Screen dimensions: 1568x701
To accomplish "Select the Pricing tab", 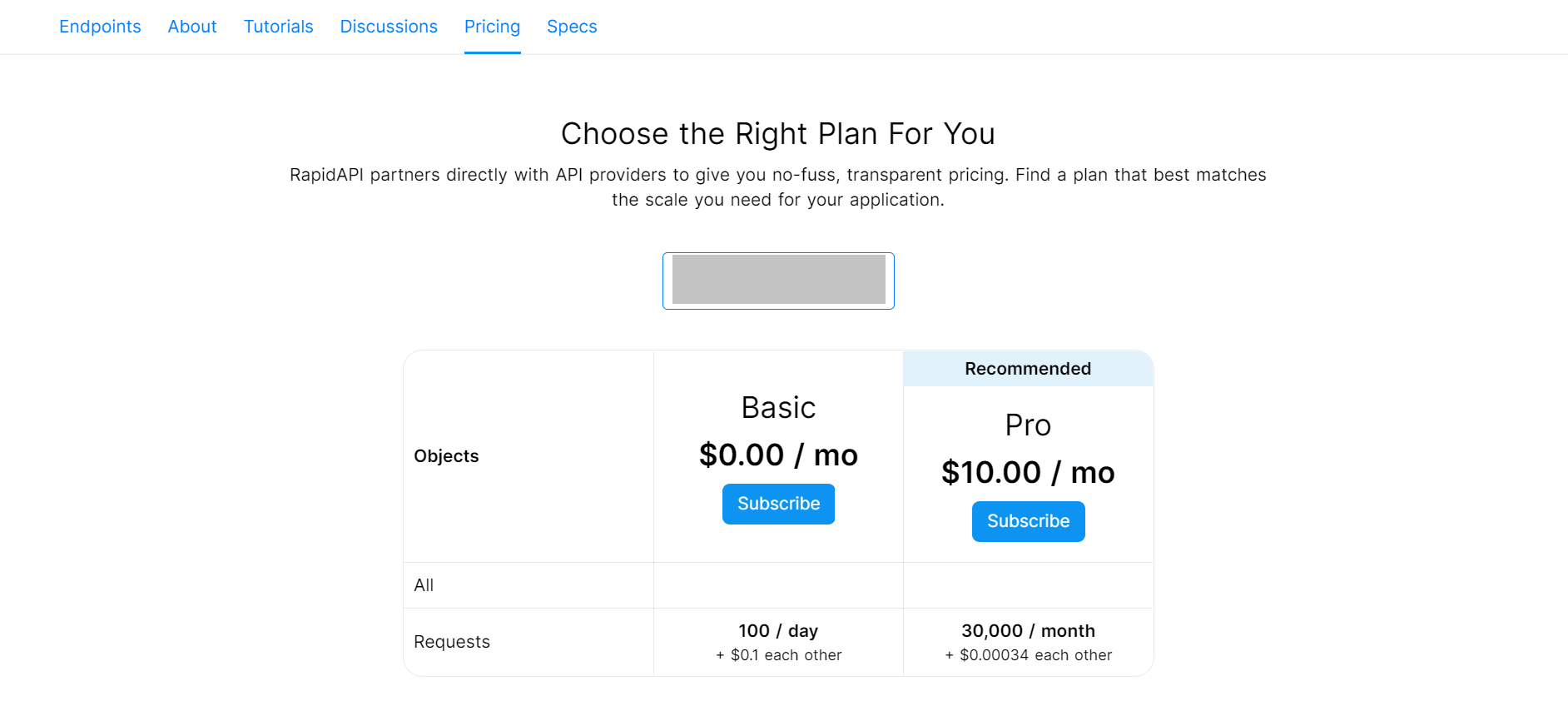I will pos(492,27).
